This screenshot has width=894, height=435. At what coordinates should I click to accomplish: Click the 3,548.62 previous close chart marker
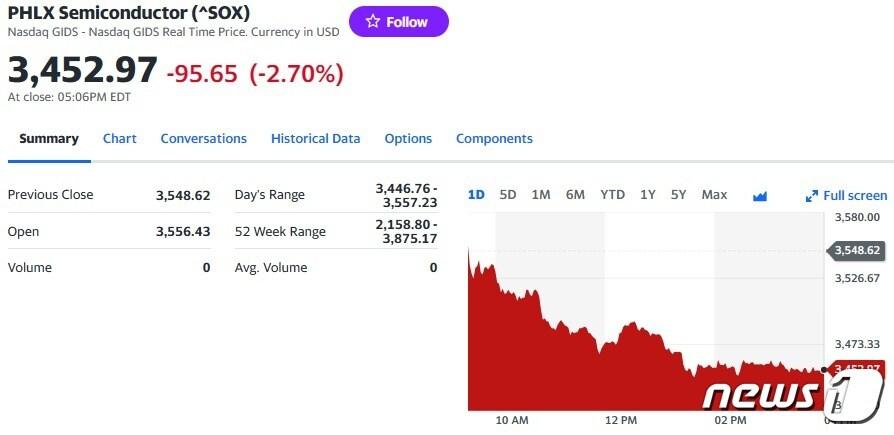pyautogui.click(x=855, y=250)
